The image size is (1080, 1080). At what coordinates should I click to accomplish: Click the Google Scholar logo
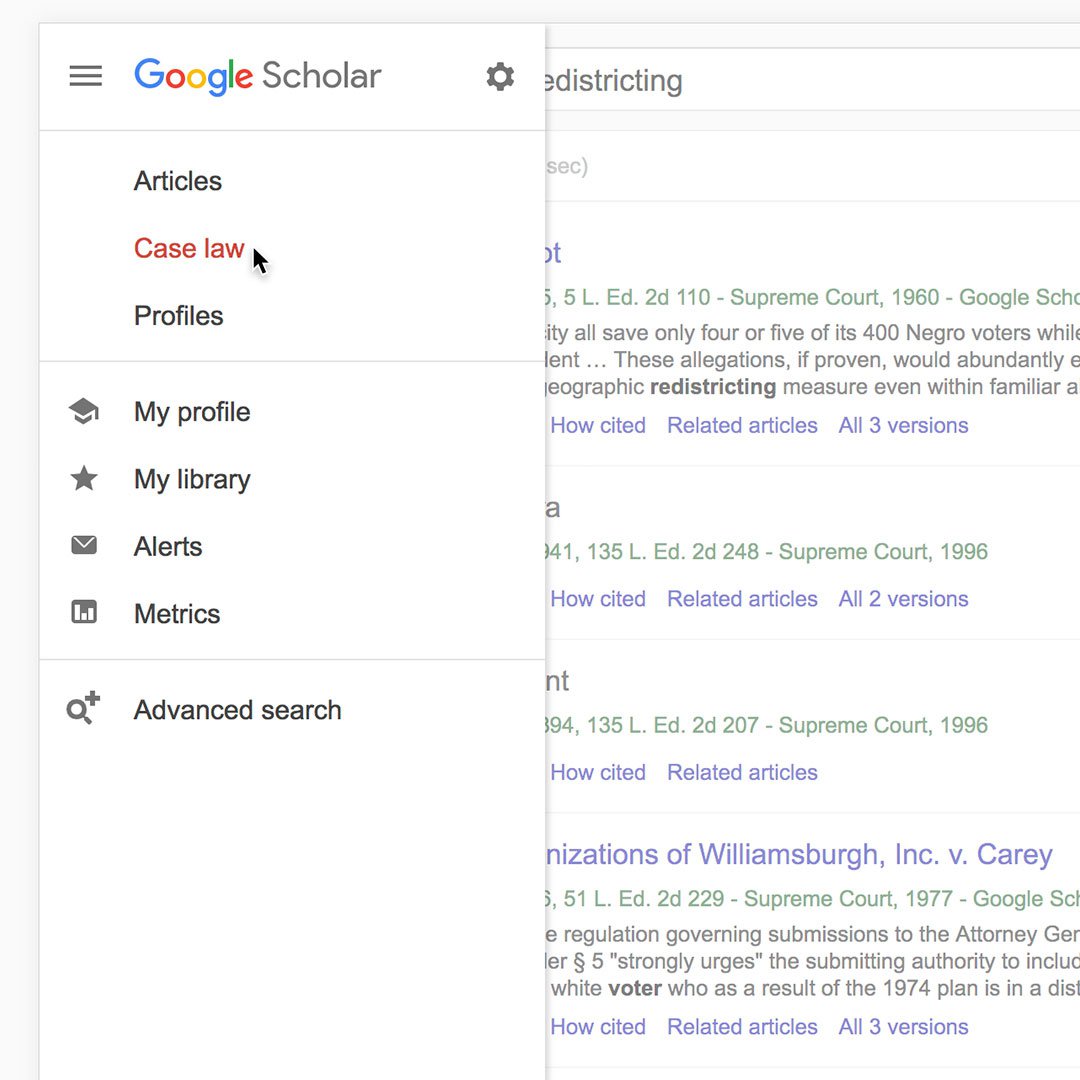(258, 76)
